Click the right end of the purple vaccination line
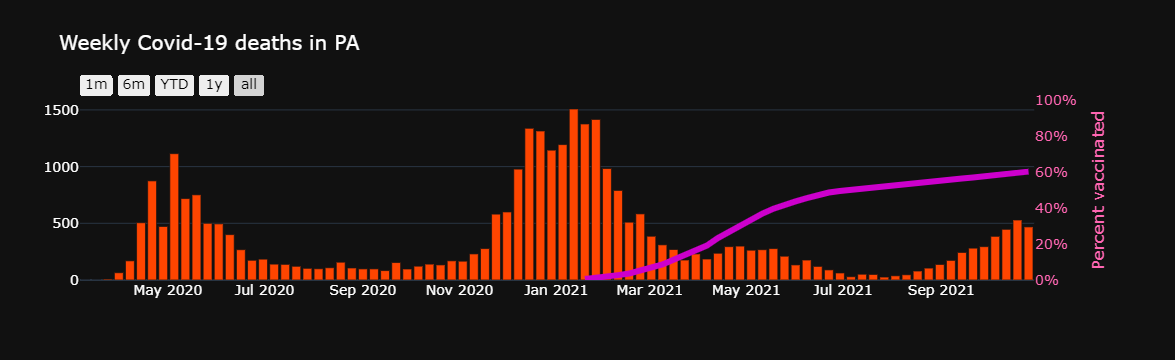The width and height of the screenshot is (1175, 360). point(1027,172)
